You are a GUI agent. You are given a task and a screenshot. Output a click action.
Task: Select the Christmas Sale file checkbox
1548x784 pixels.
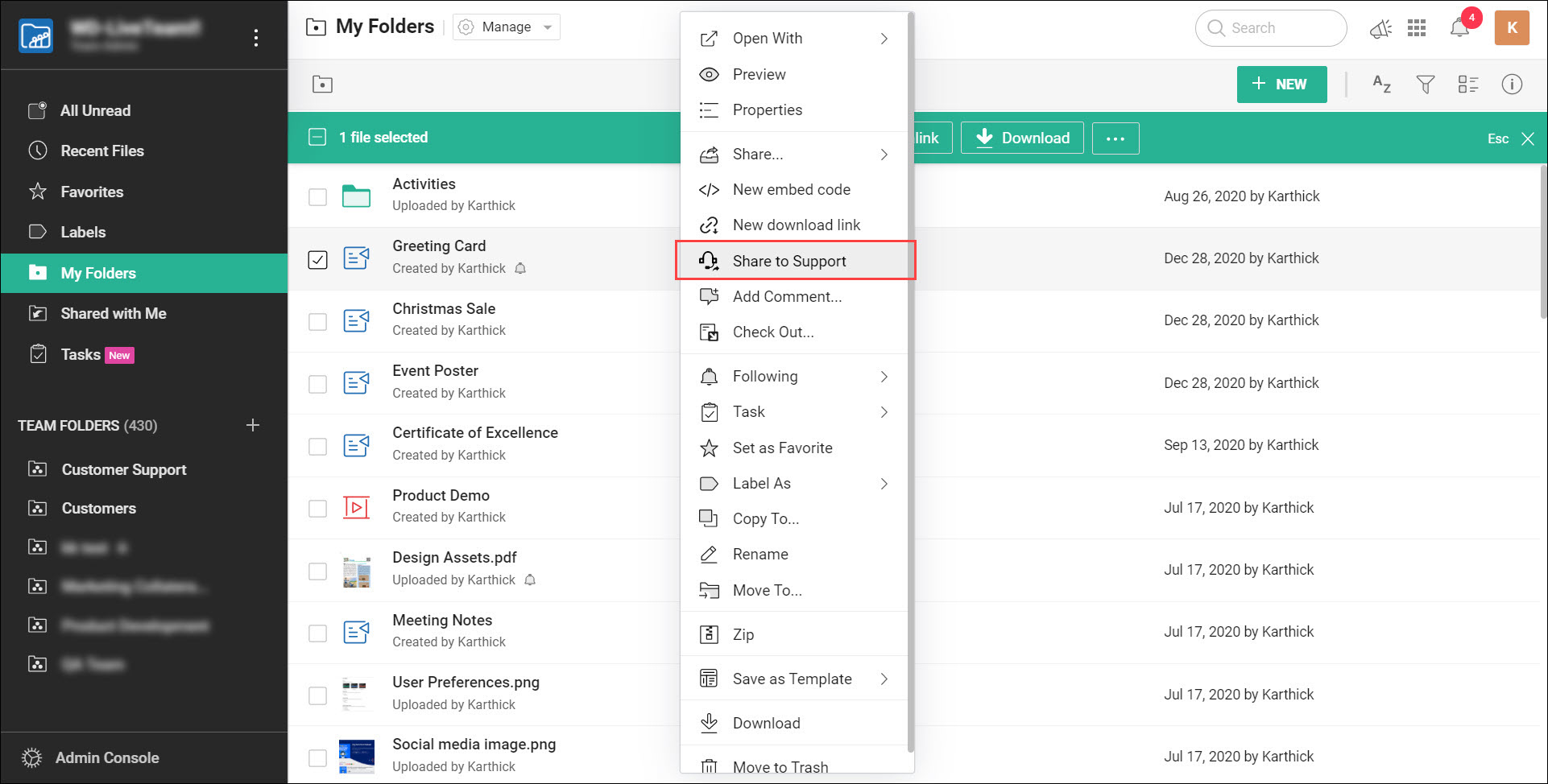317,321
